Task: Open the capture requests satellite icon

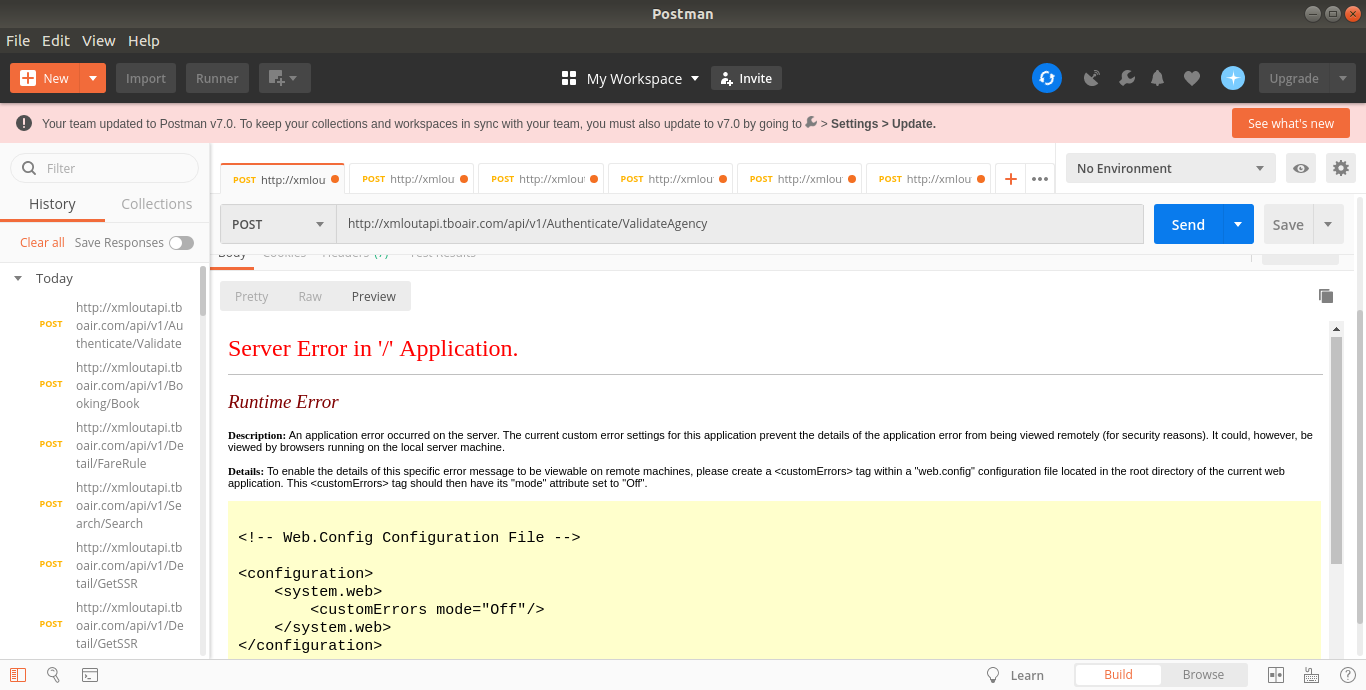Action: (x=1092, y=78)
